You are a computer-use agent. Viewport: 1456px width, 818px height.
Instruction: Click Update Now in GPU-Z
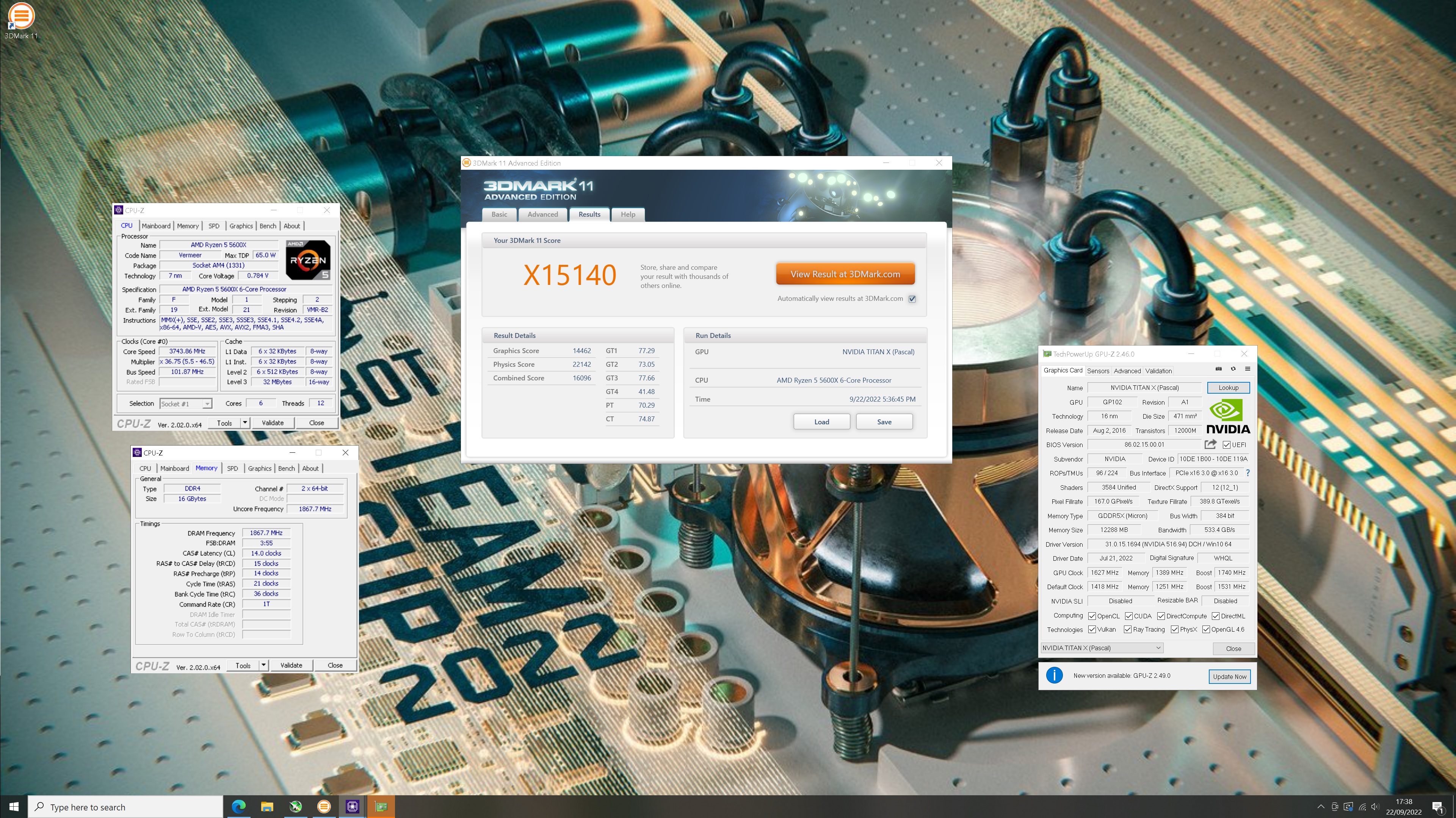point(1229,676)
